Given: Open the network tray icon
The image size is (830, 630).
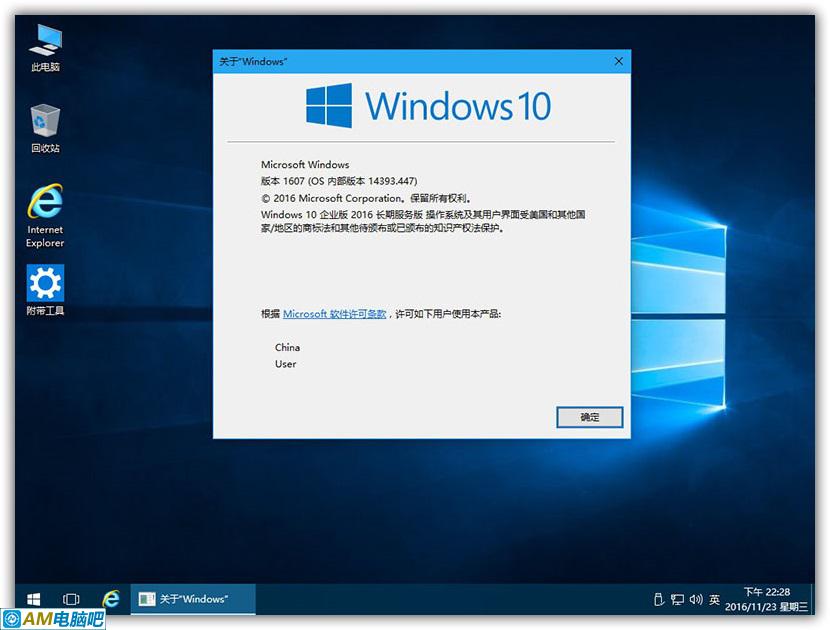Looking at the screenshot, I should coord(677,599).
